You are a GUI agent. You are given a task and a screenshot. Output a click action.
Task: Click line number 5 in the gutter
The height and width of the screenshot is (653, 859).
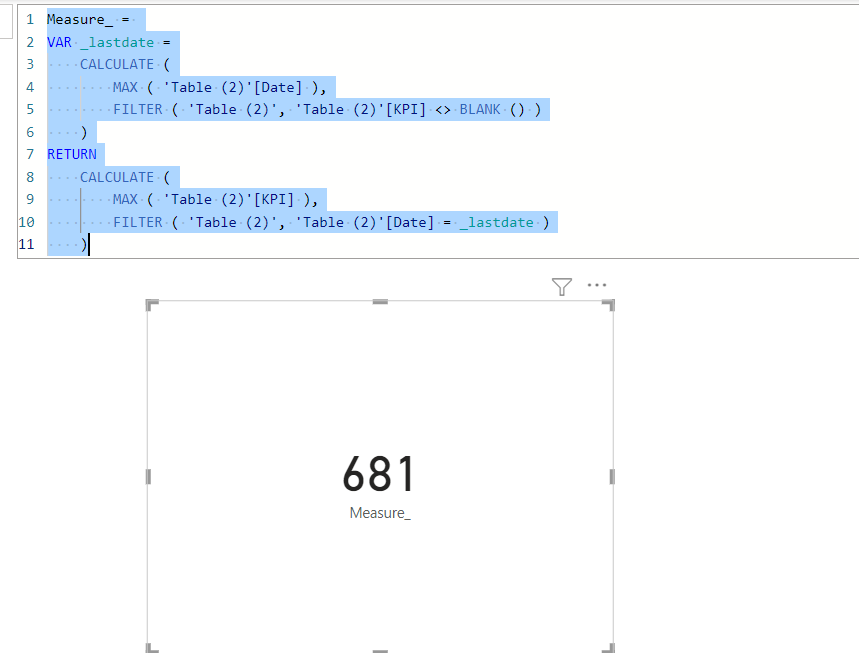click(30, 110)
